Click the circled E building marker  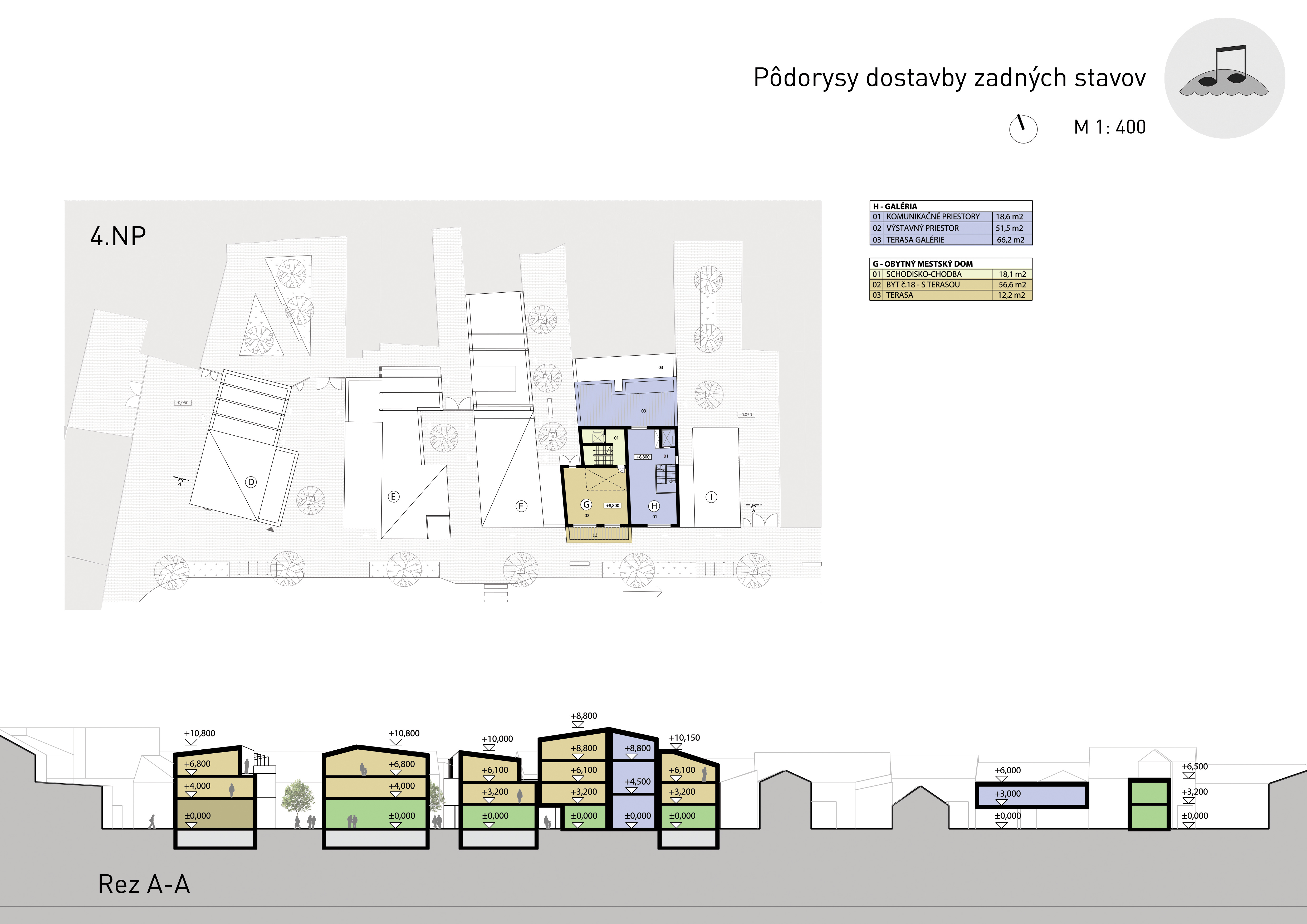pos(393,497)
